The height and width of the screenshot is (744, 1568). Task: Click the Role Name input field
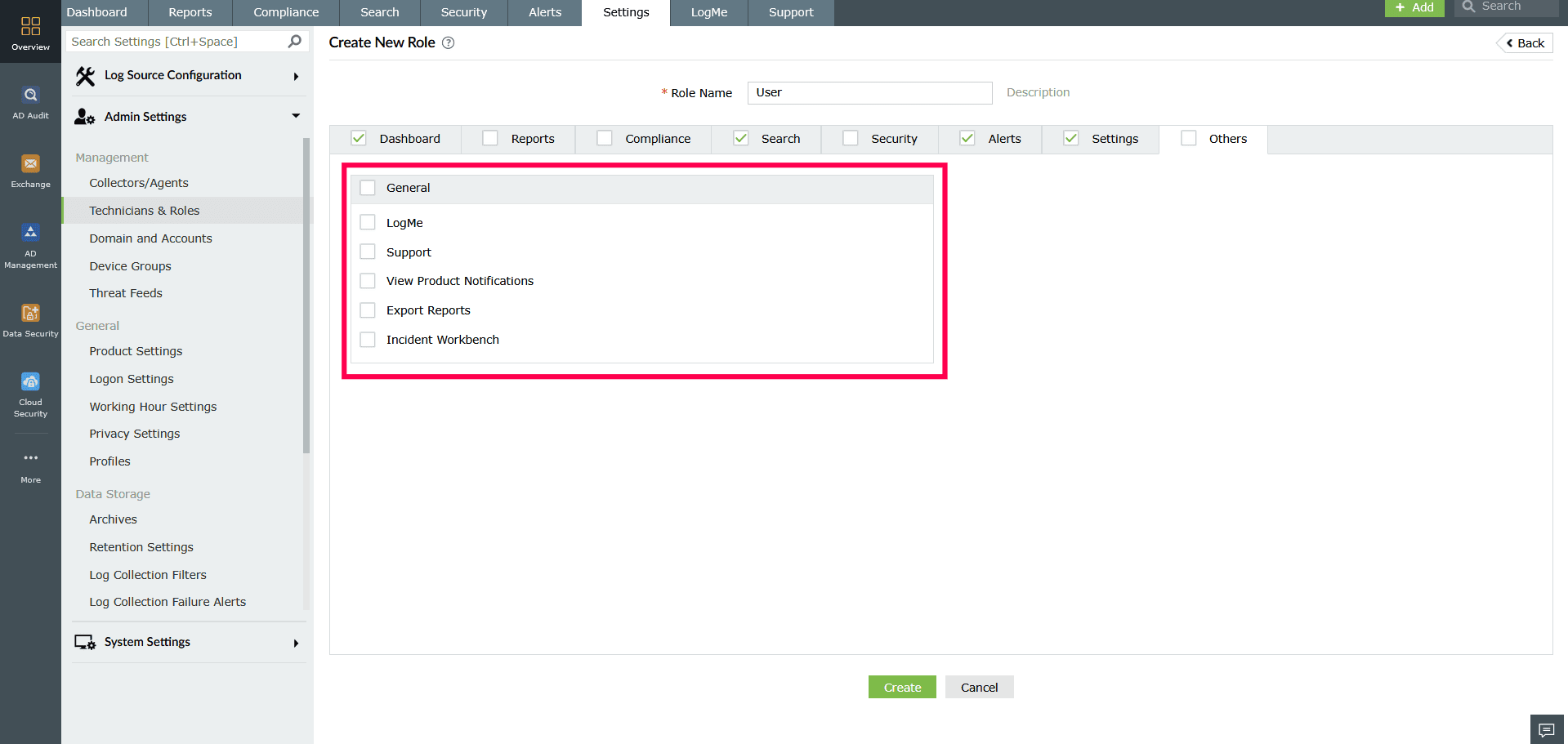coord(869,92)
